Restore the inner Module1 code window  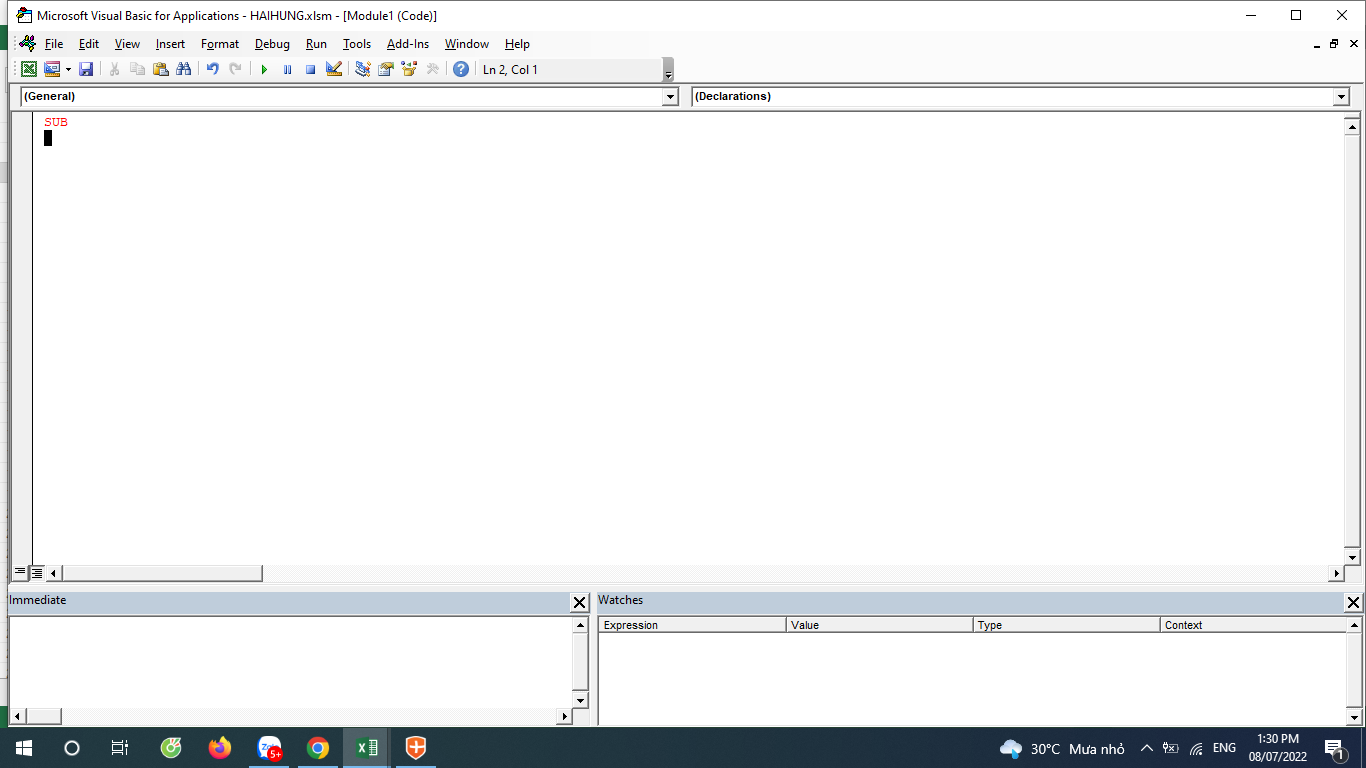pyautogui.click(x=1334, y=44)
